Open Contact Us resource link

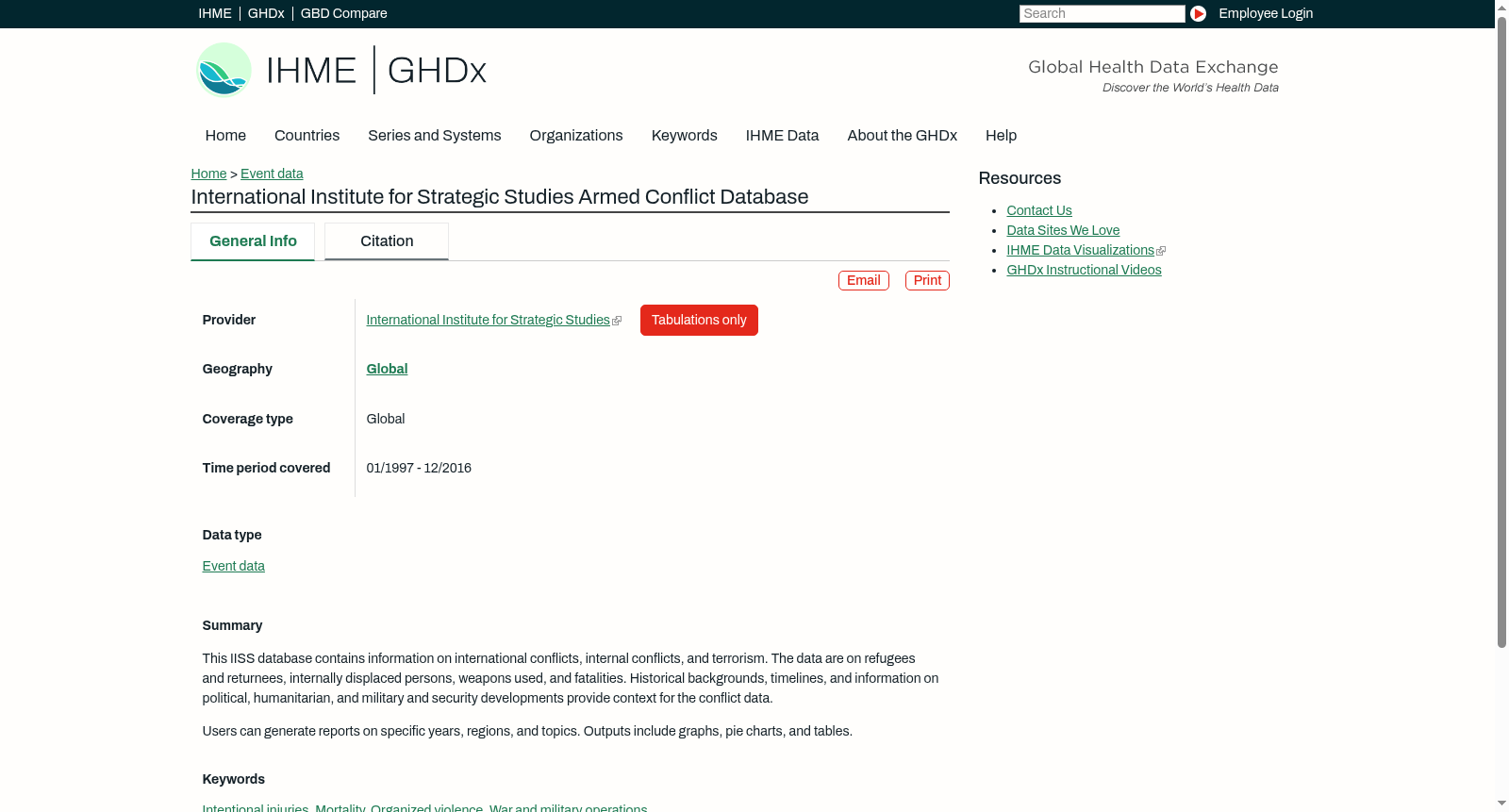1038,211
